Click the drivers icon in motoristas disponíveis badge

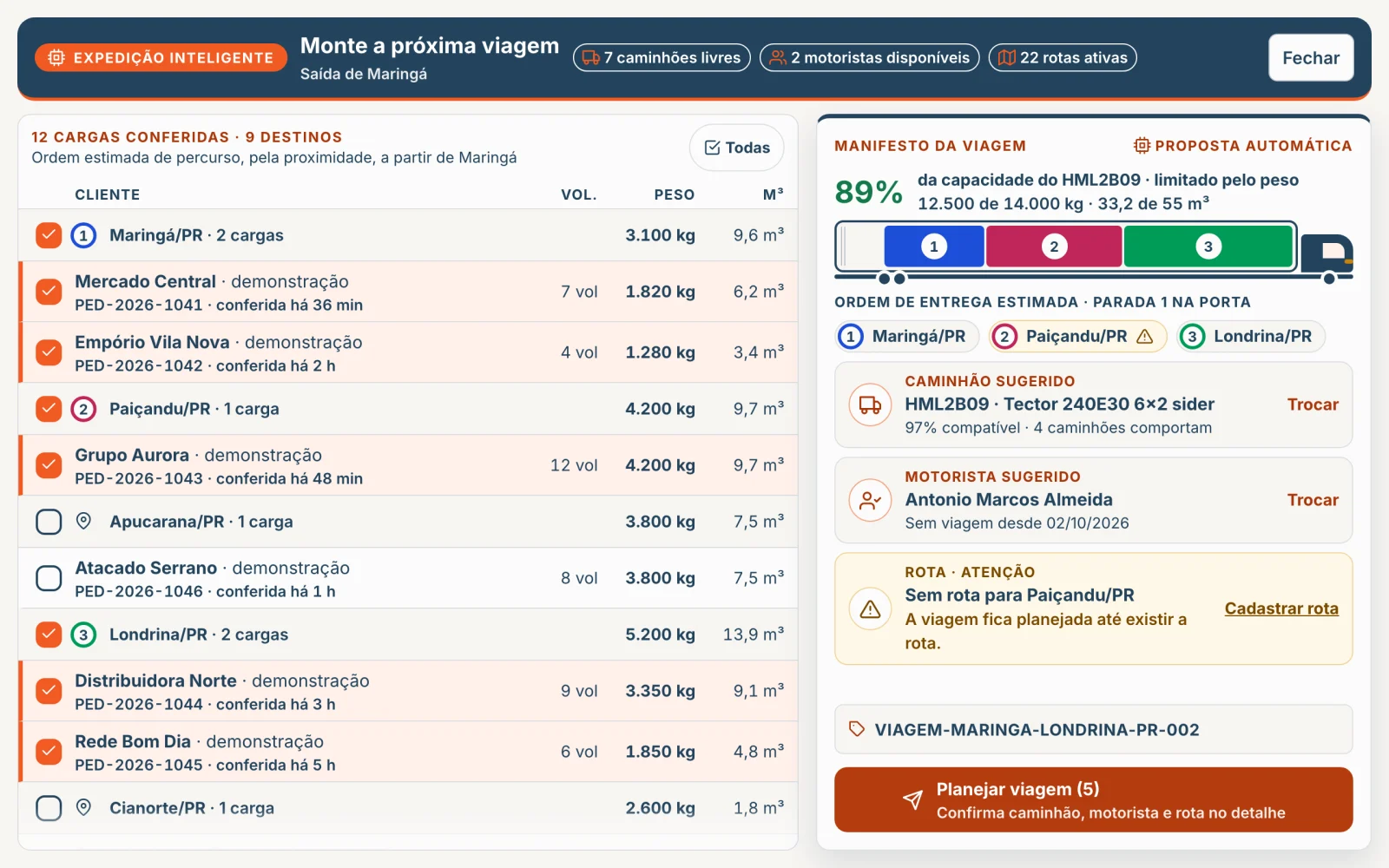pos(778,58)
